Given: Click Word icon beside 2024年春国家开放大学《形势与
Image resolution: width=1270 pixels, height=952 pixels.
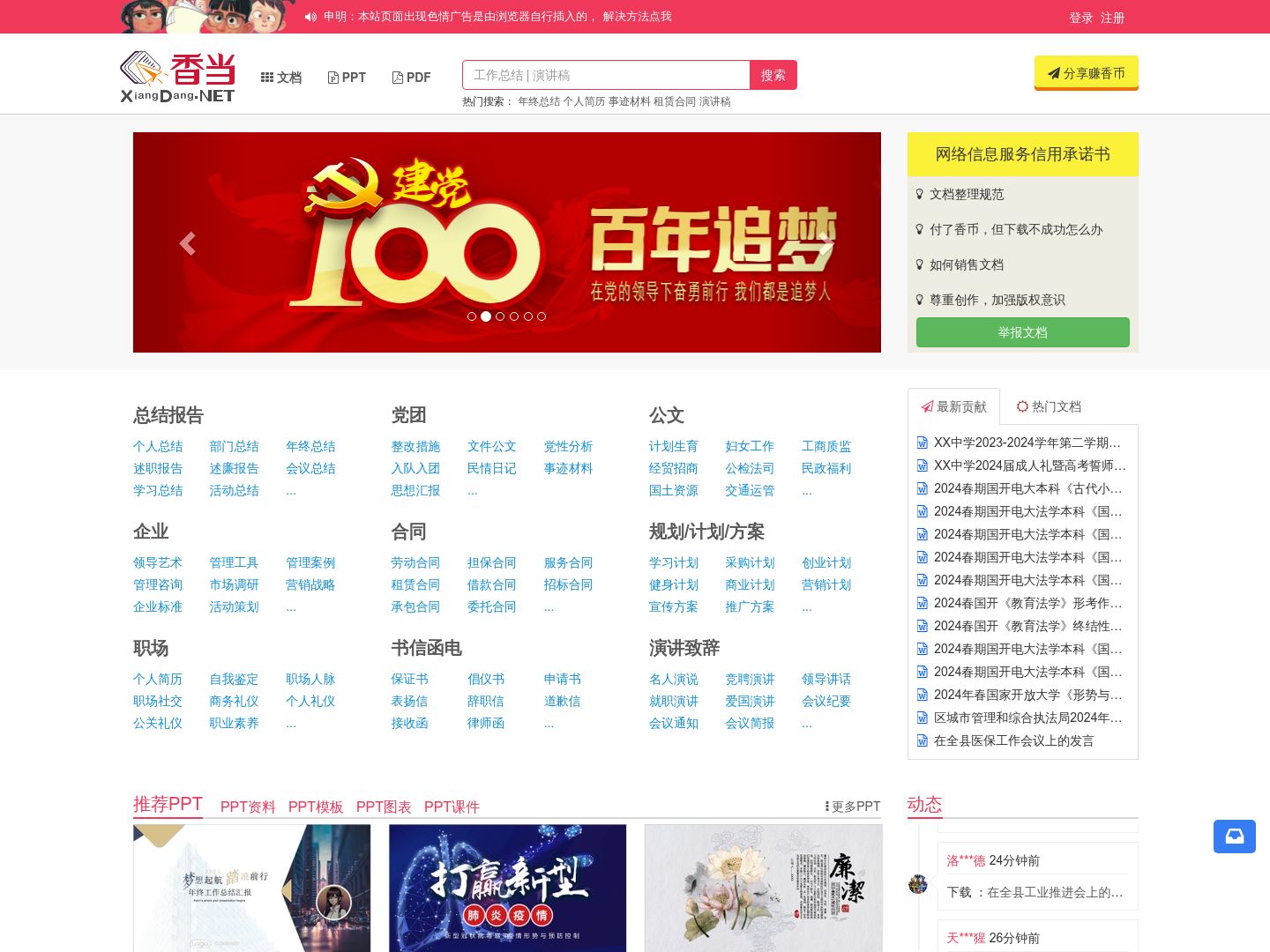Looking at the screenshot, I should coord(923,695).
